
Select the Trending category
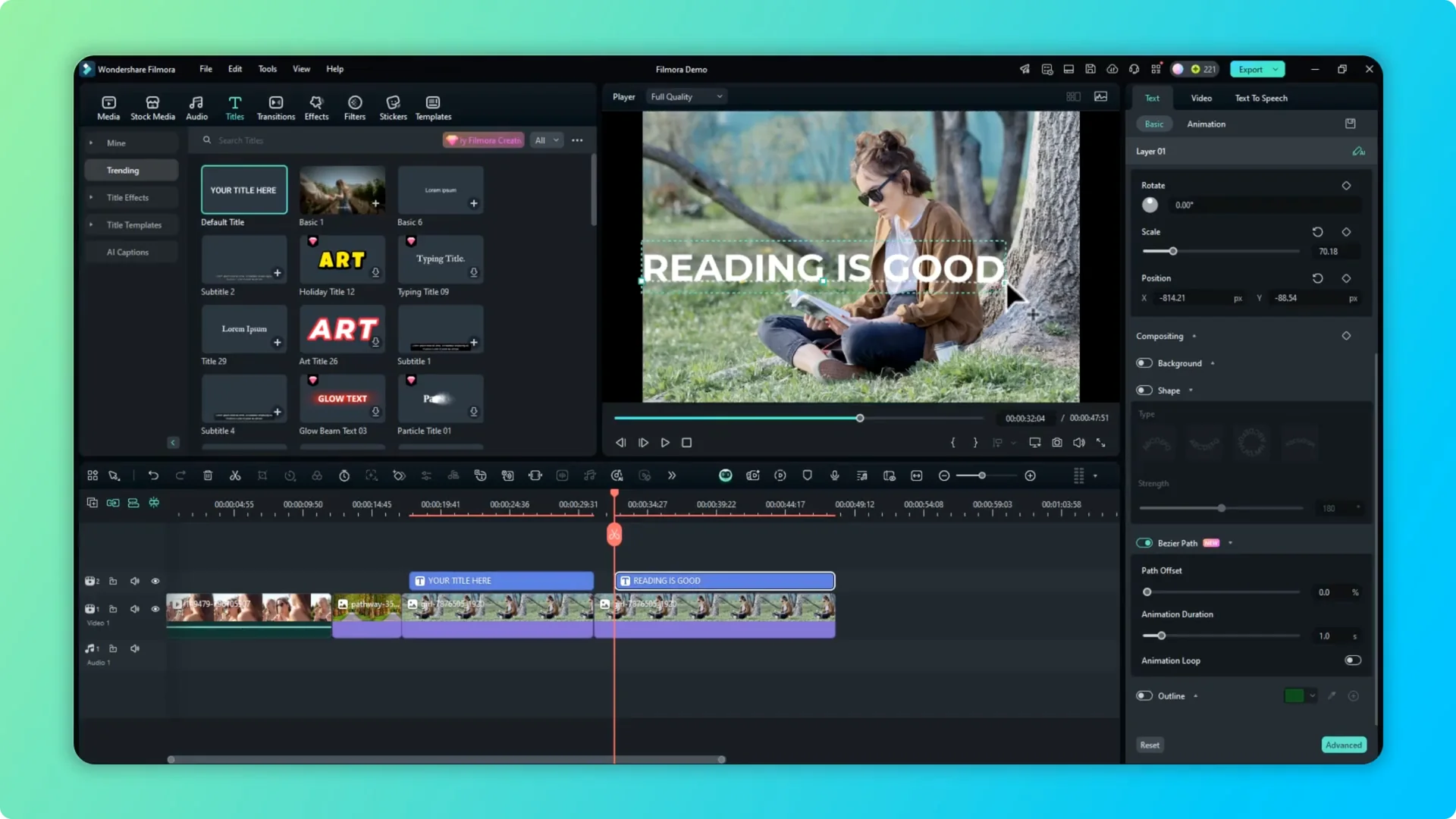point(131,170)
